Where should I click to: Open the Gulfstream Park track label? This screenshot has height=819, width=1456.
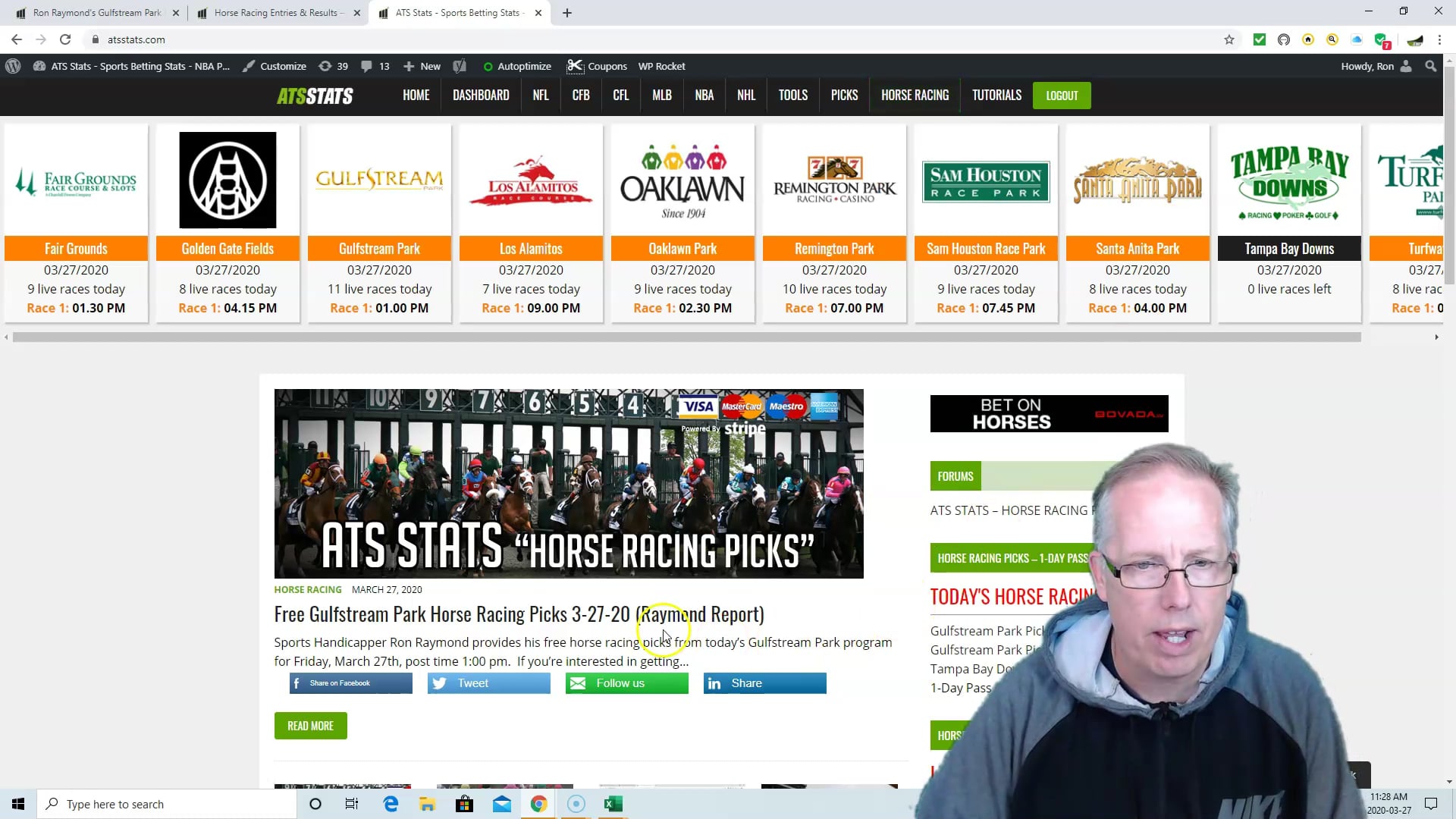(379, 249)
